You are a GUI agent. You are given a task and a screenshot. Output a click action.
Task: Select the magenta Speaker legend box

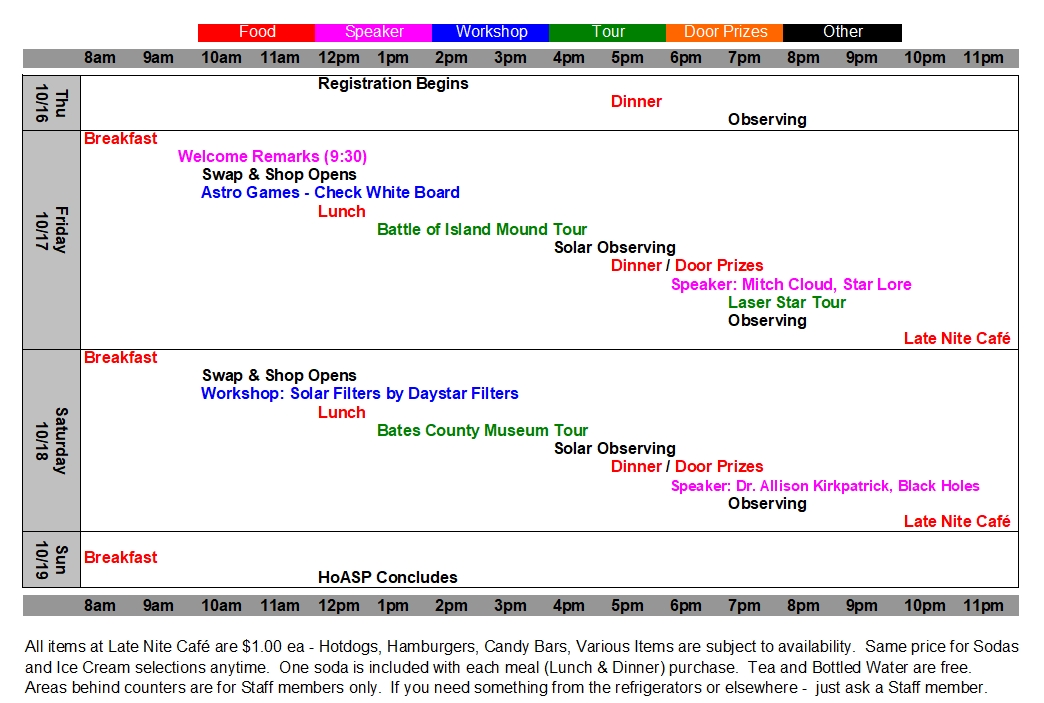(373, 32)
